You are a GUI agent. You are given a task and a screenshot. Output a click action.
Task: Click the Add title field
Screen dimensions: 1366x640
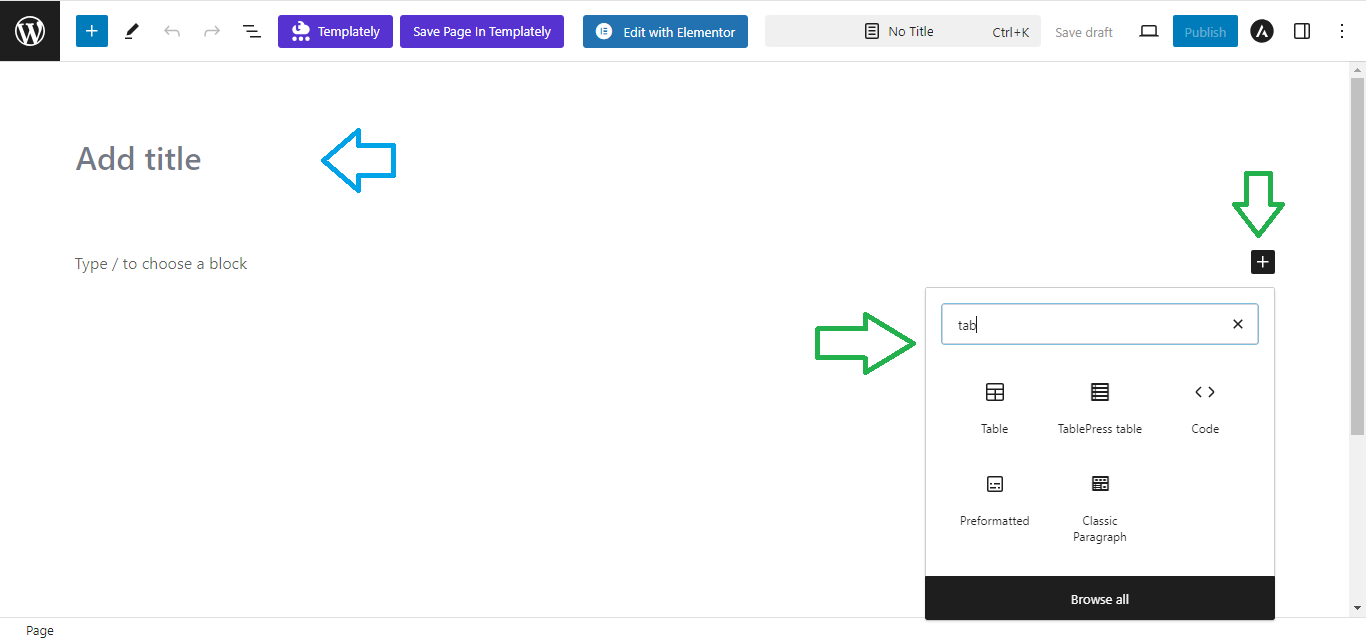click(x=139, y=159)
